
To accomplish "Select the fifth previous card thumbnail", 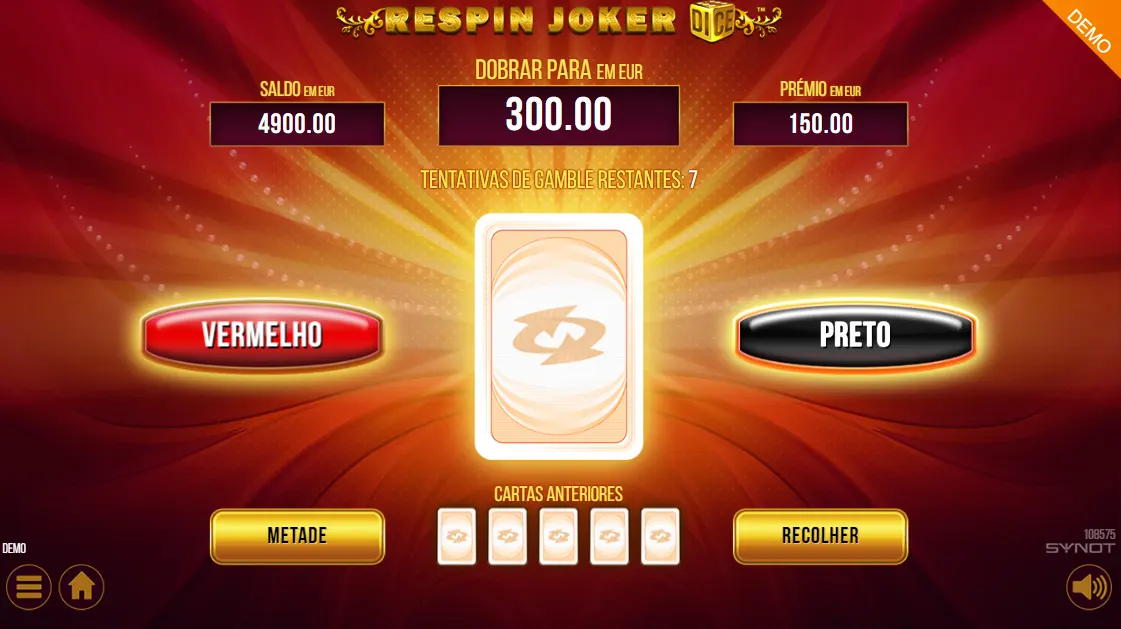I will coord(660,536).
